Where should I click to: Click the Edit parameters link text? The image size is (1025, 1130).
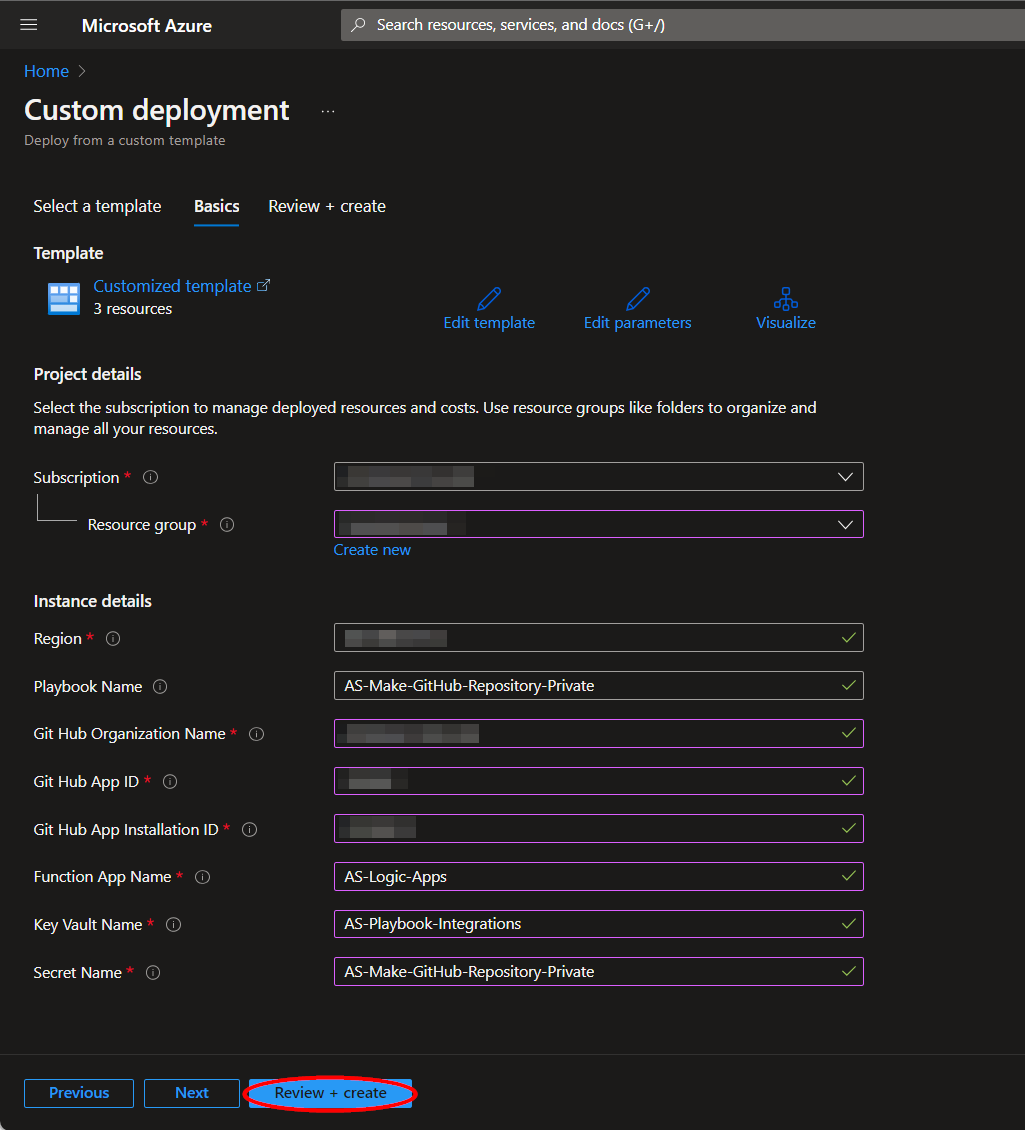coord(638,323)
